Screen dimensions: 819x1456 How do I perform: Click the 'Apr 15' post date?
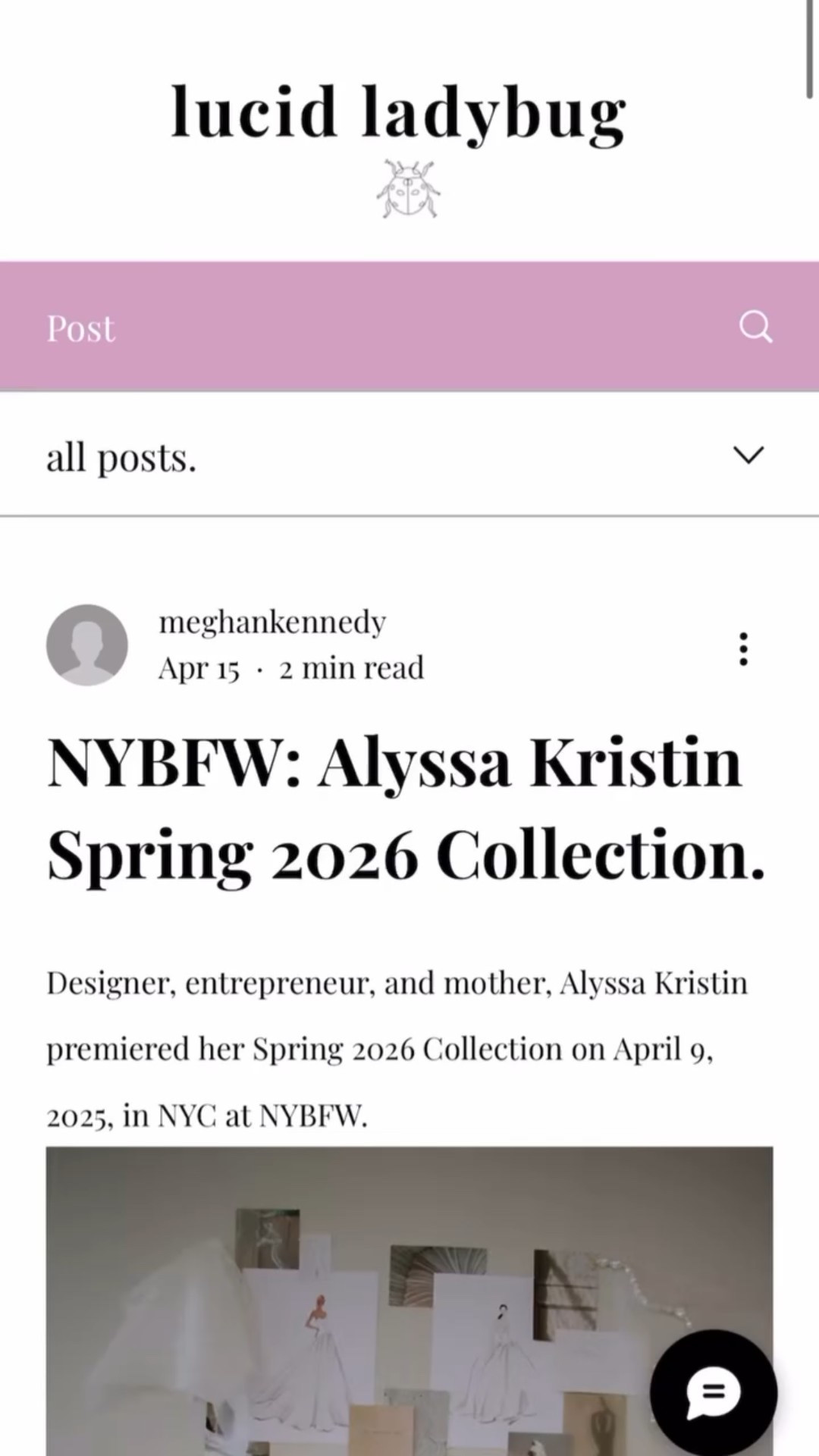point(197,667)
